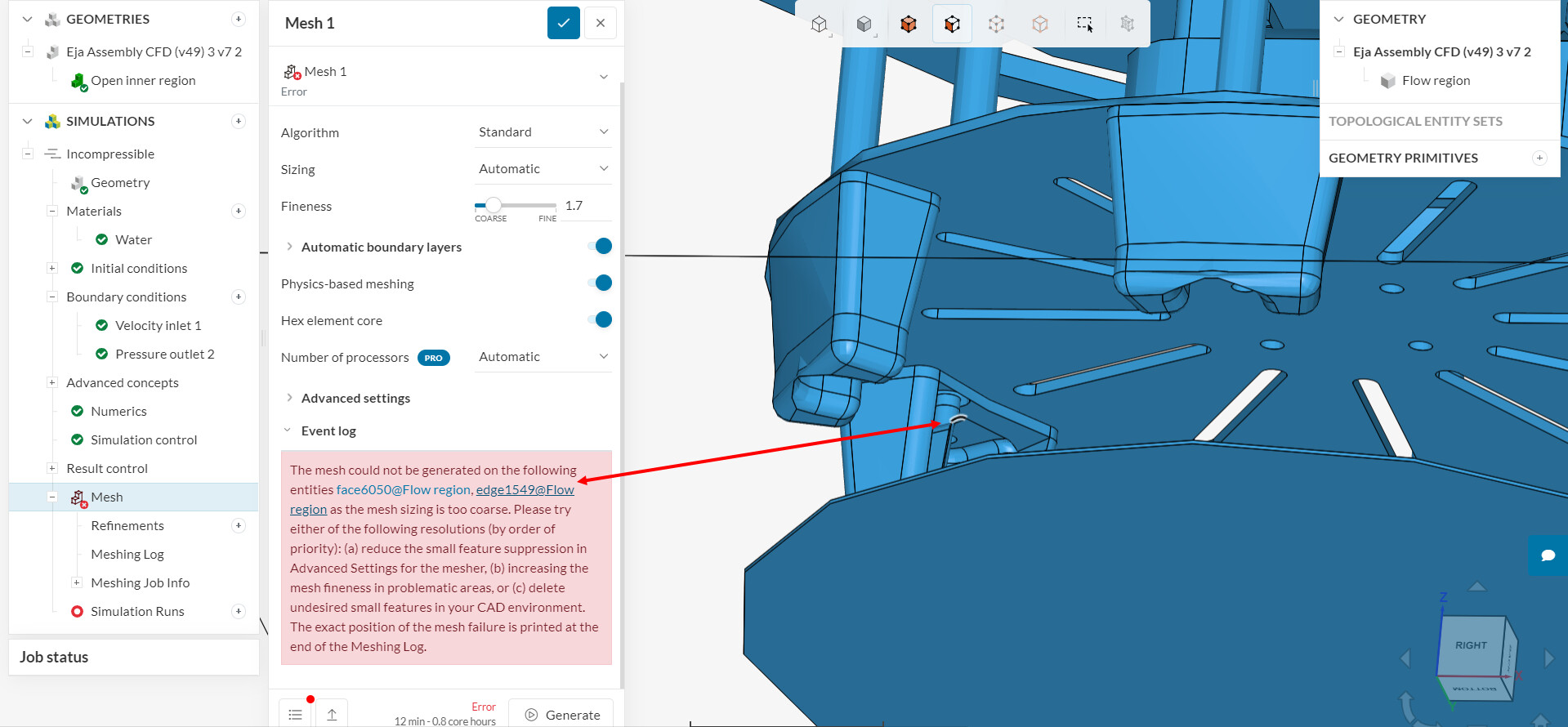Activate the volume selection cube icon
This screenshot has height=727, width=1568.
[x=908, y=24]
